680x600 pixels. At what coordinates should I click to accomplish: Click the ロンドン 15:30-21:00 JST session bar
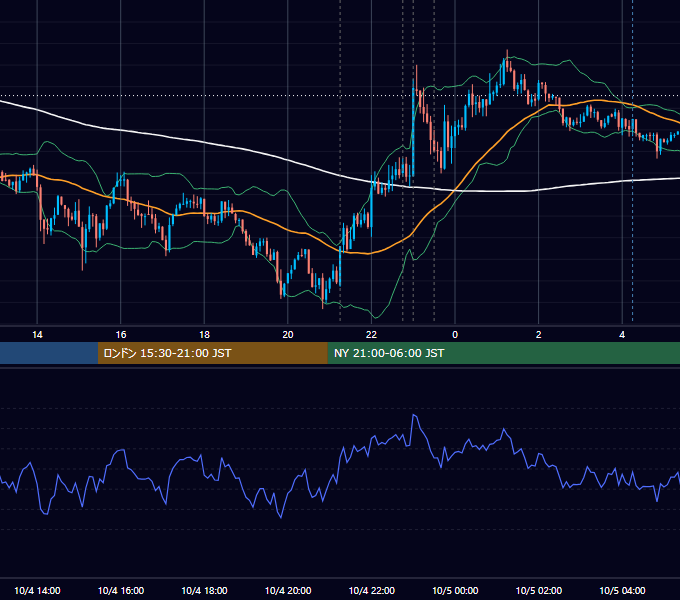(x=212, y=353)
